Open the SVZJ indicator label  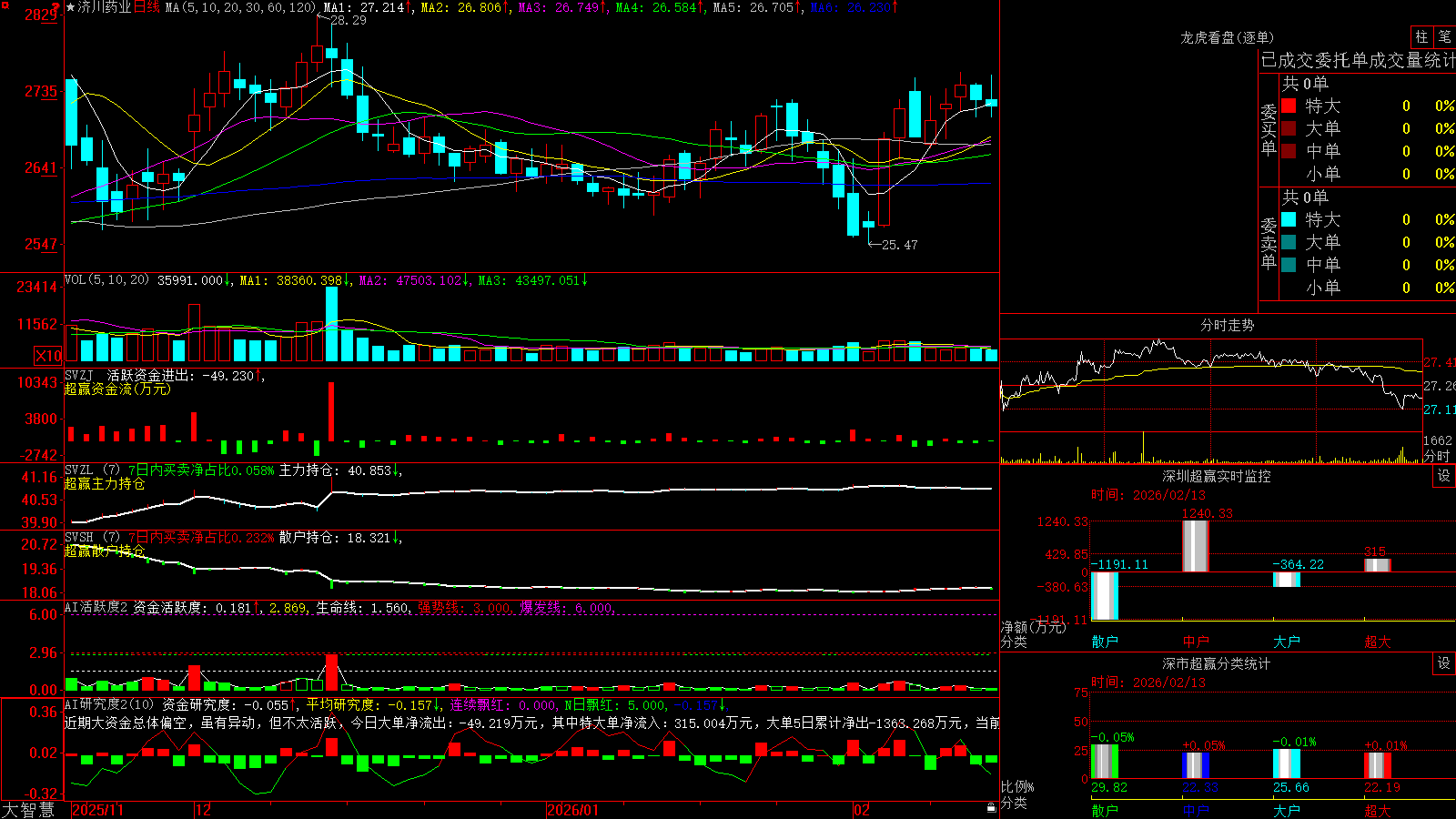pyautogui.click(x=79, y=376)
